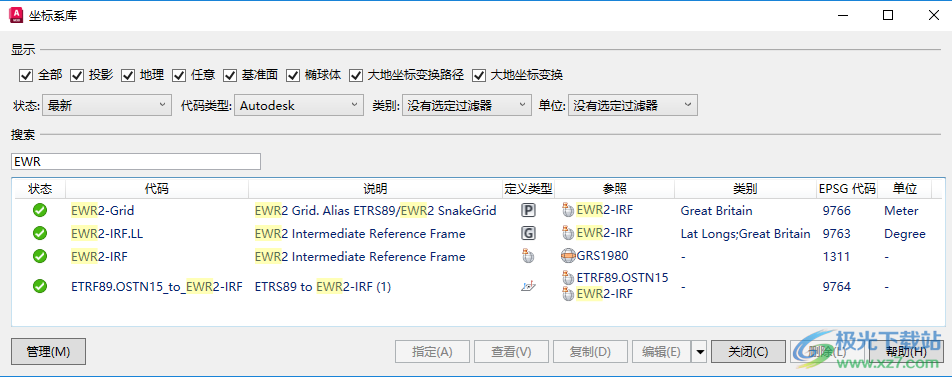Click the datum icon beside ETRF89.OSTN15 reference

[568, 278]
